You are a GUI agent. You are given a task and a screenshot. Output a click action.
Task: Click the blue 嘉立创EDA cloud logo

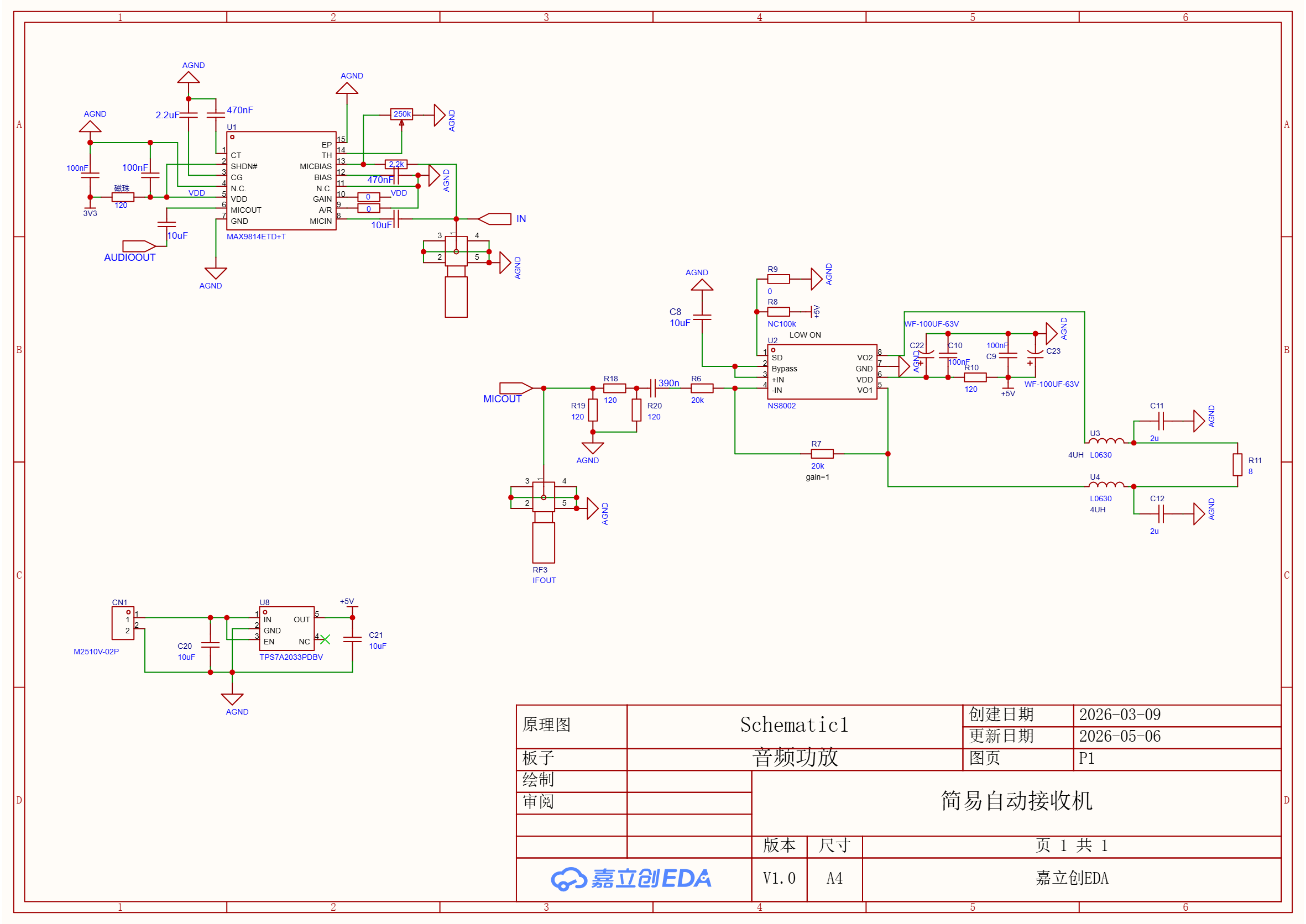point(631,879)
